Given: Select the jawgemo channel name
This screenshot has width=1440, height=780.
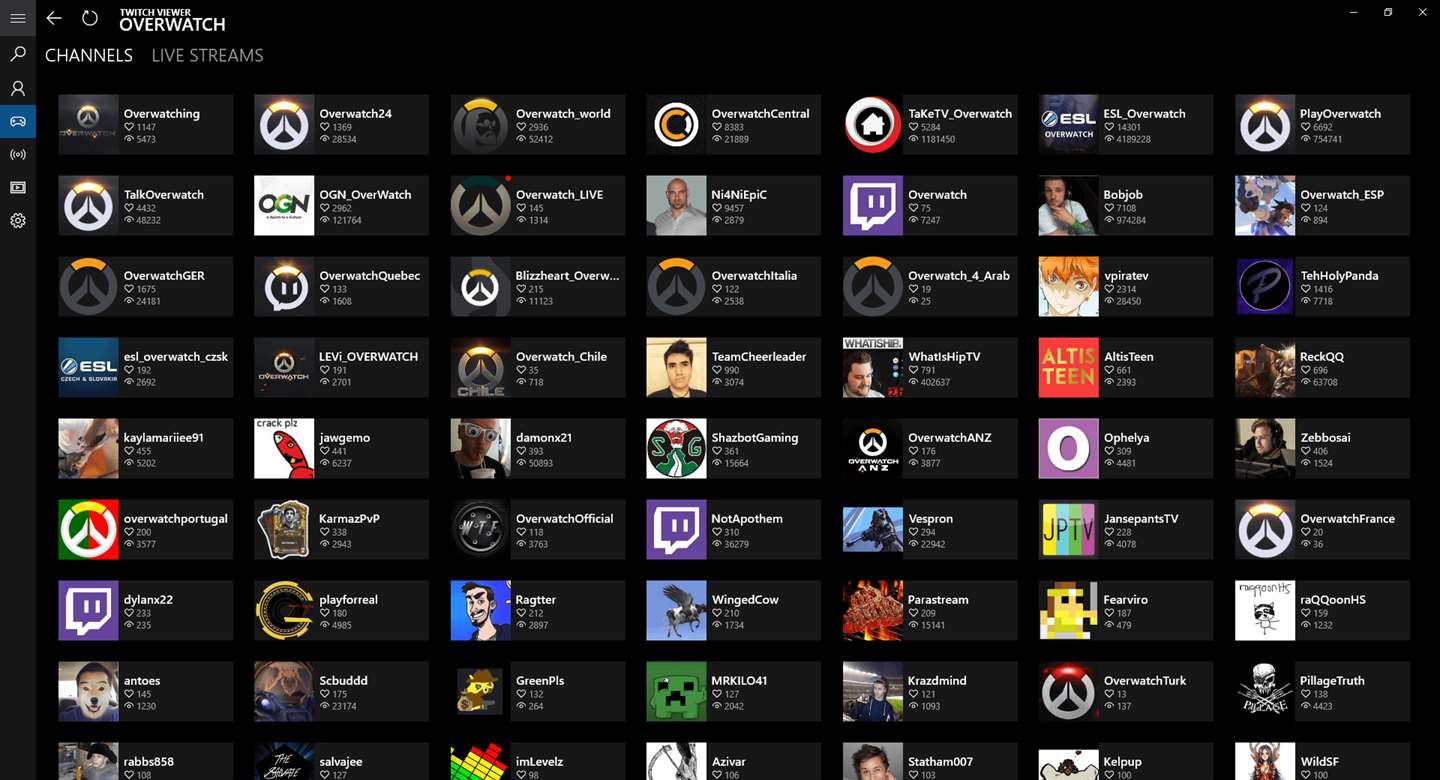Looking at the screenshot, I should click(x=345, y=438).
